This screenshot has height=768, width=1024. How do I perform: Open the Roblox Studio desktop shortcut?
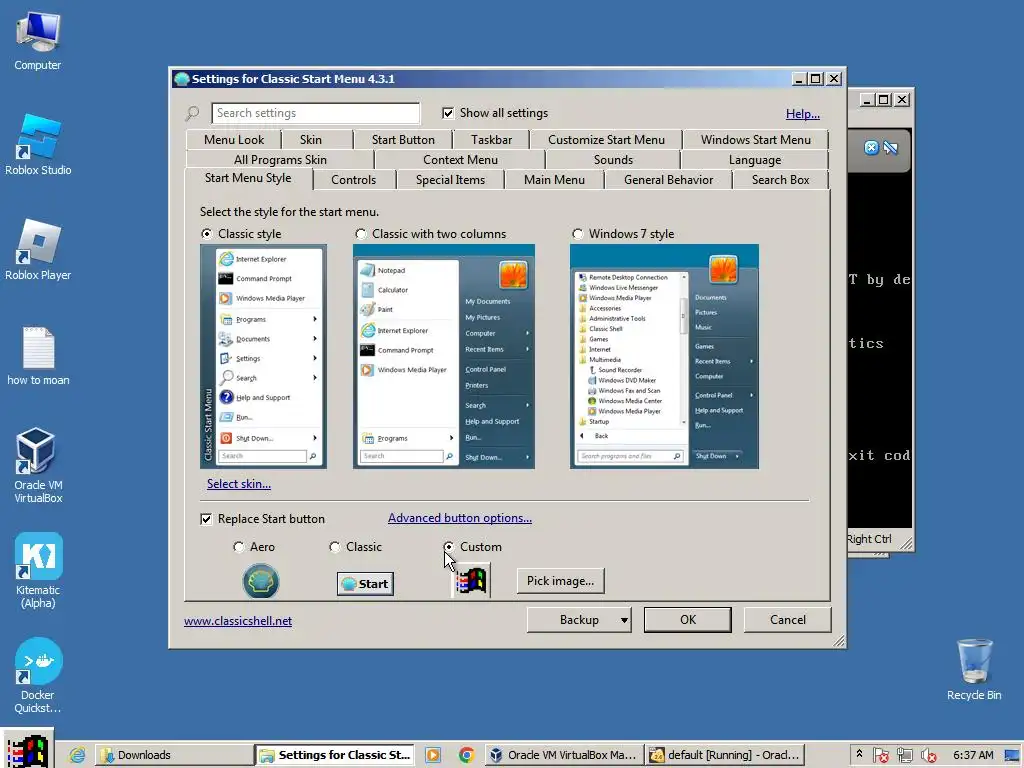38,145
